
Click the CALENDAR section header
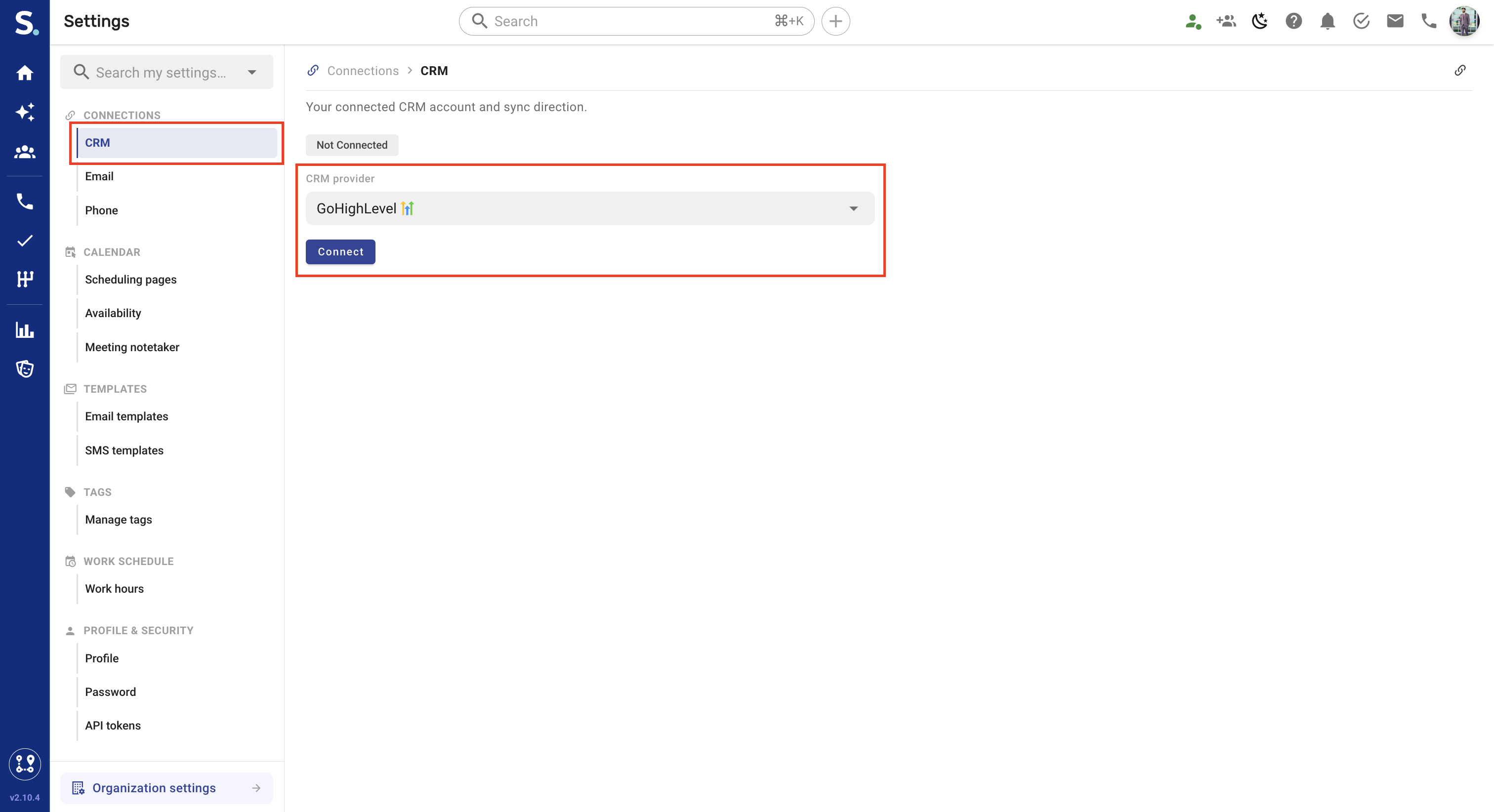coord(112,252)
